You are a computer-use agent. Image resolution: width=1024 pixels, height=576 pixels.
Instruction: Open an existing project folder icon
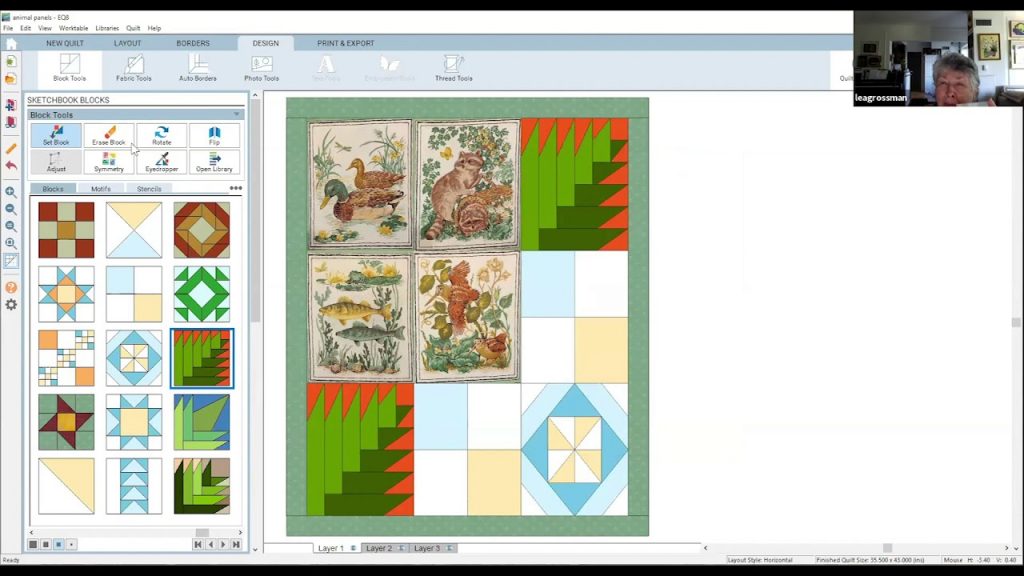(11, 79)
